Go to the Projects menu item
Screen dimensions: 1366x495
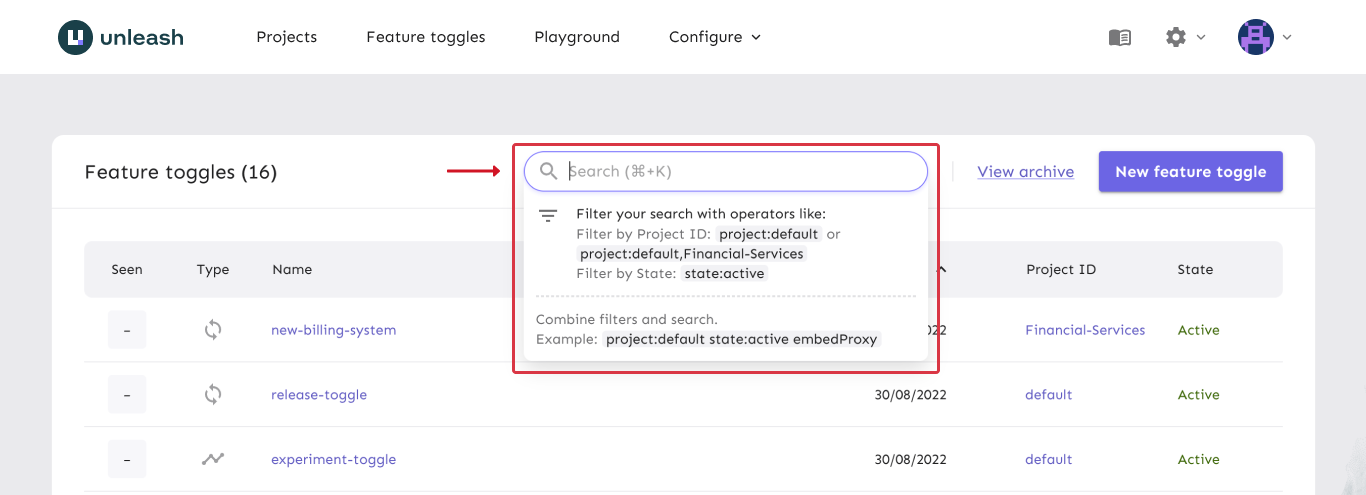[x=286, y=37]
